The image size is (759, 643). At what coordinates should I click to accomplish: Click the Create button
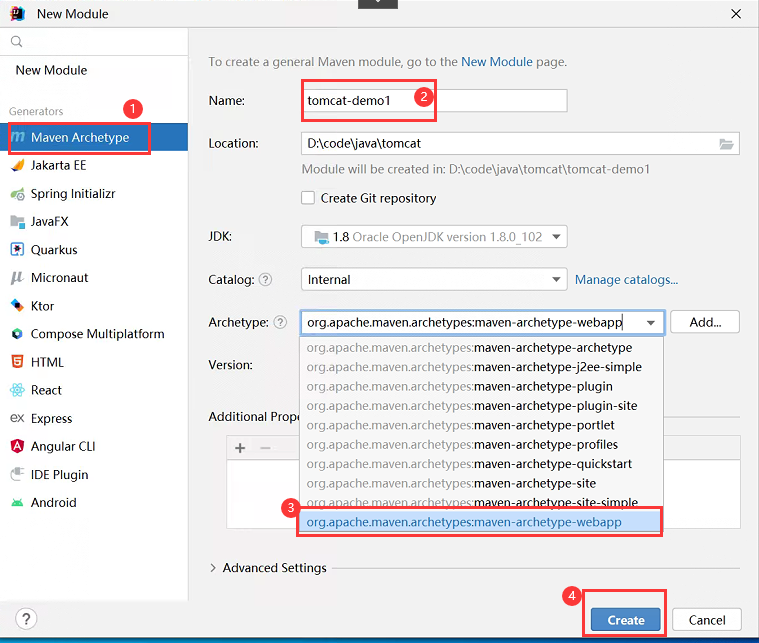[626, 620]
